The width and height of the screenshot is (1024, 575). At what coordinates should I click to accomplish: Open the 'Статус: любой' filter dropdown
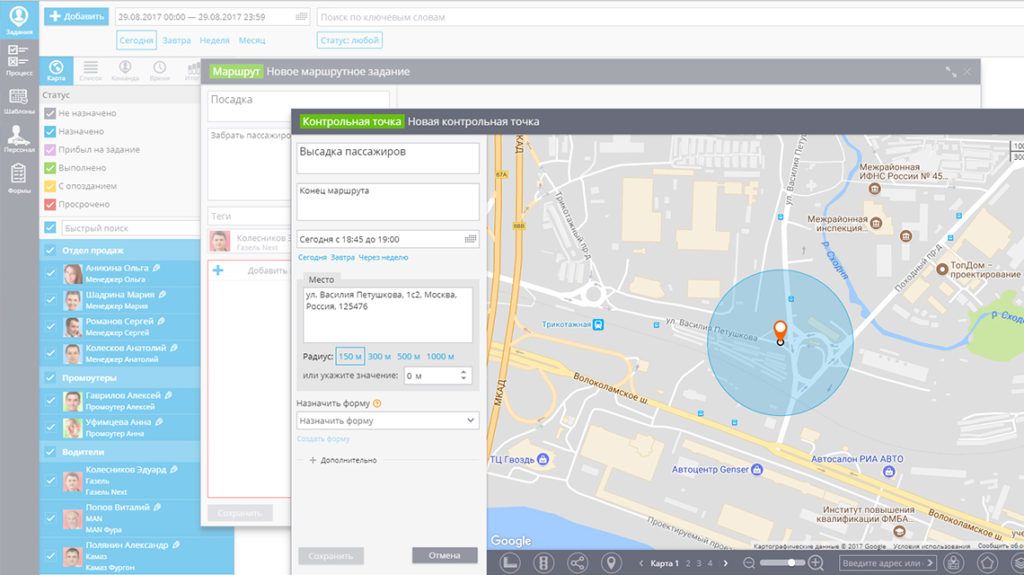coord(350,41)
